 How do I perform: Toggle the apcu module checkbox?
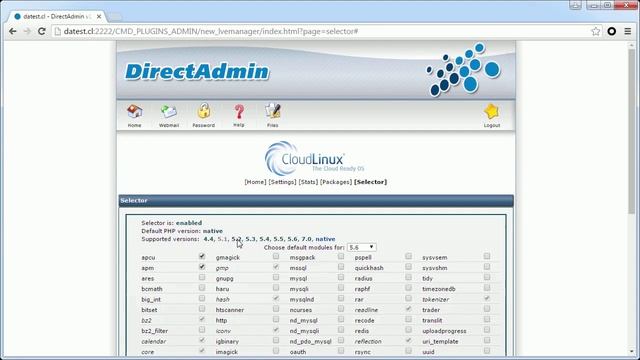[x=202, y=256]
